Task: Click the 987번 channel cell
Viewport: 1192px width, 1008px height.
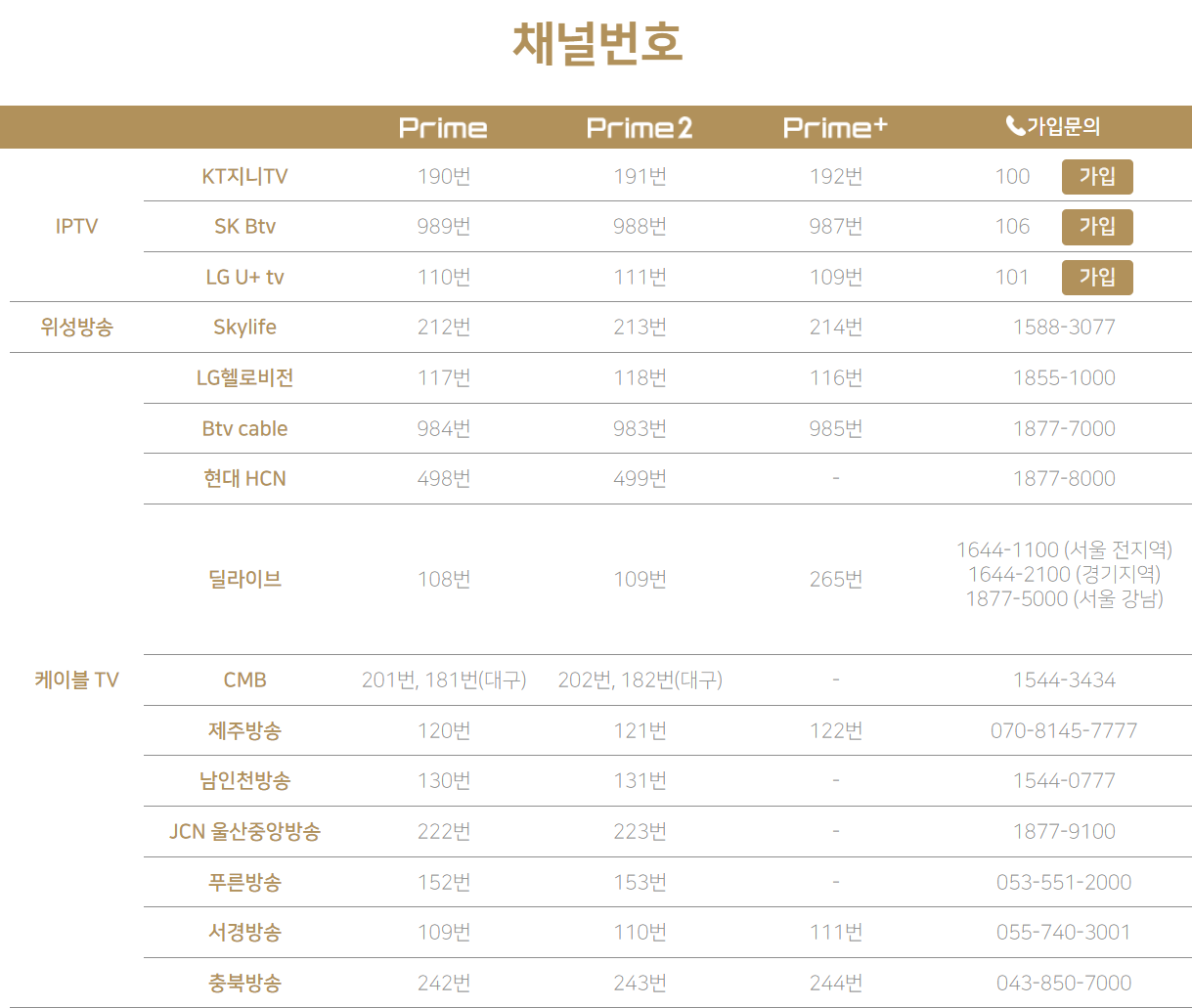Action: [836, 227]
